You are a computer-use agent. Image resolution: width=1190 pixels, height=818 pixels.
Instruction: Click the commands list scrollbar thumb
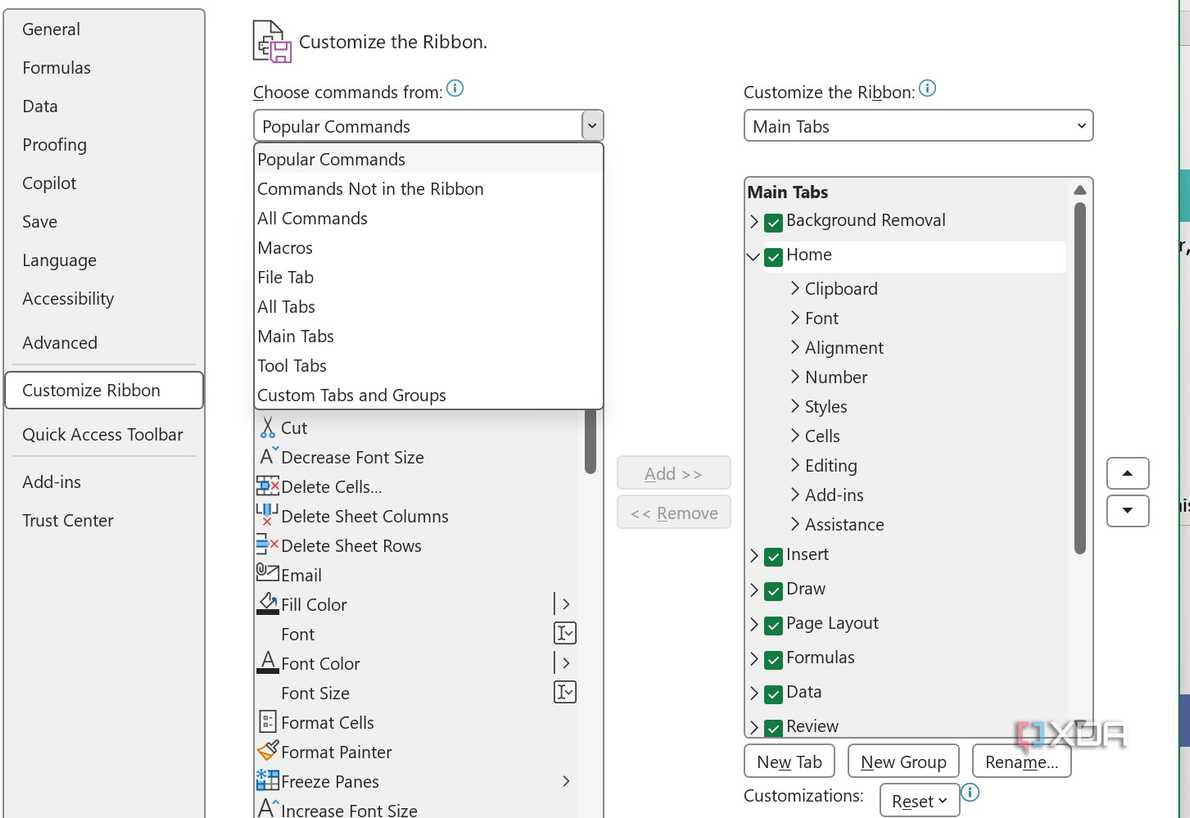click(x=590, y=442)
